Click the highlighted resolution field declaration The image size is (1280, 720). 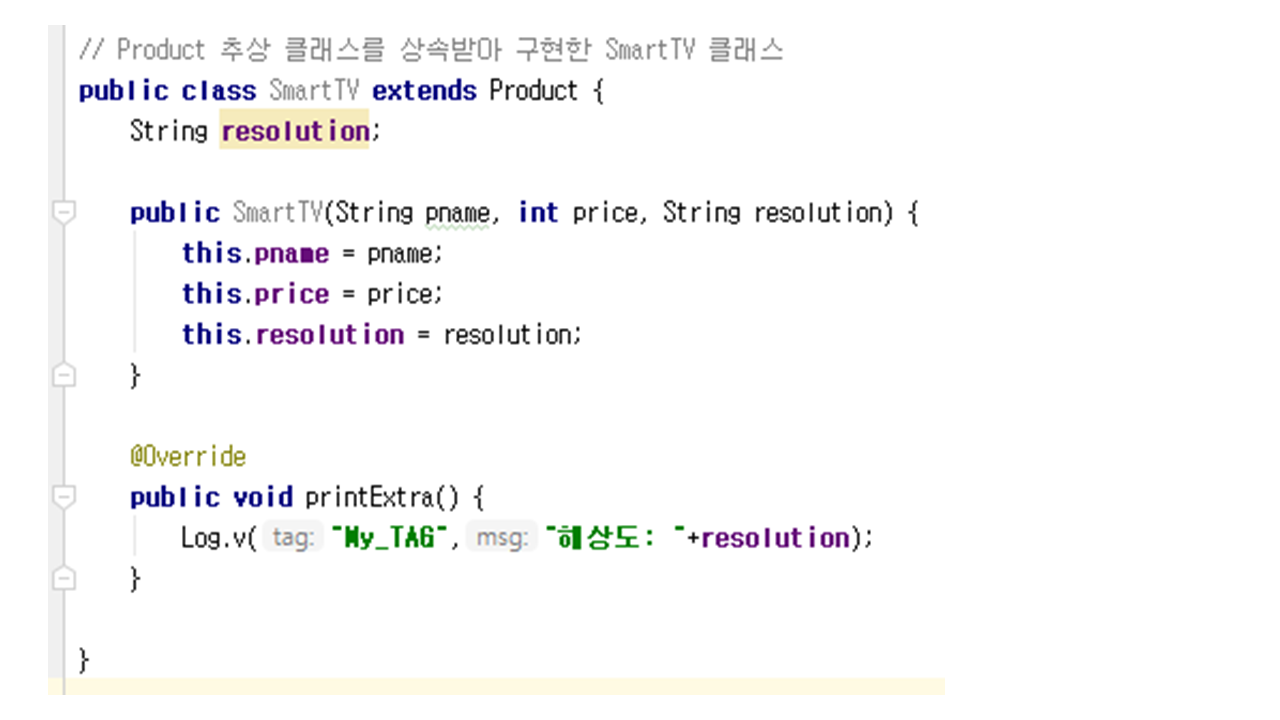294,132
